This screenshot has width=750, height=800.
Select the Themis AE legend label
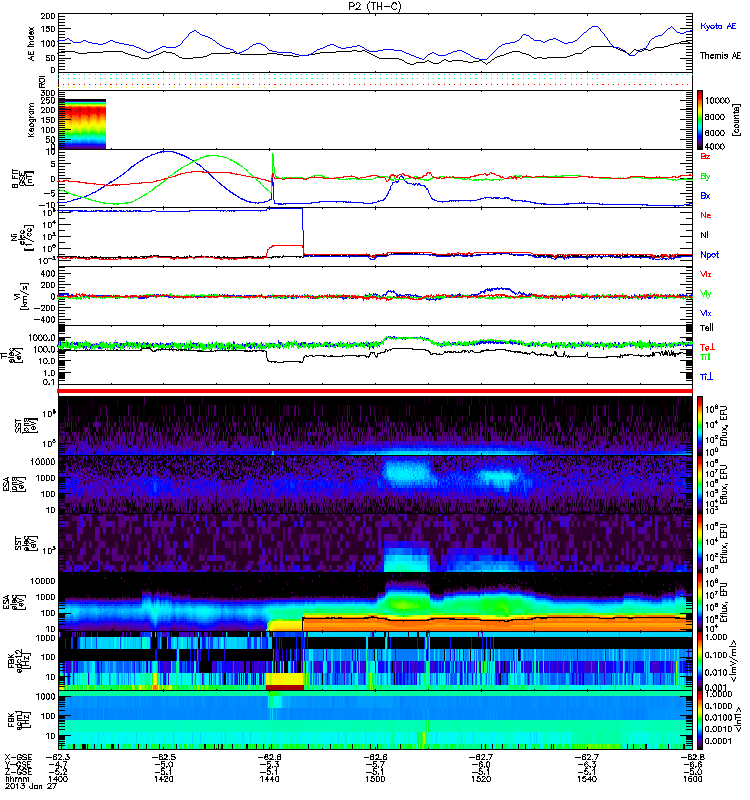720,56
